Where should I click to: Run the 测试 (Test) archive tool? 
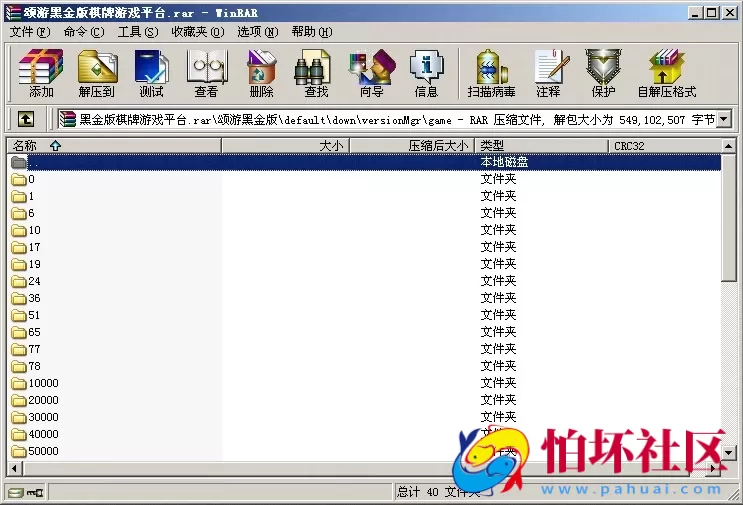(151, 73)
